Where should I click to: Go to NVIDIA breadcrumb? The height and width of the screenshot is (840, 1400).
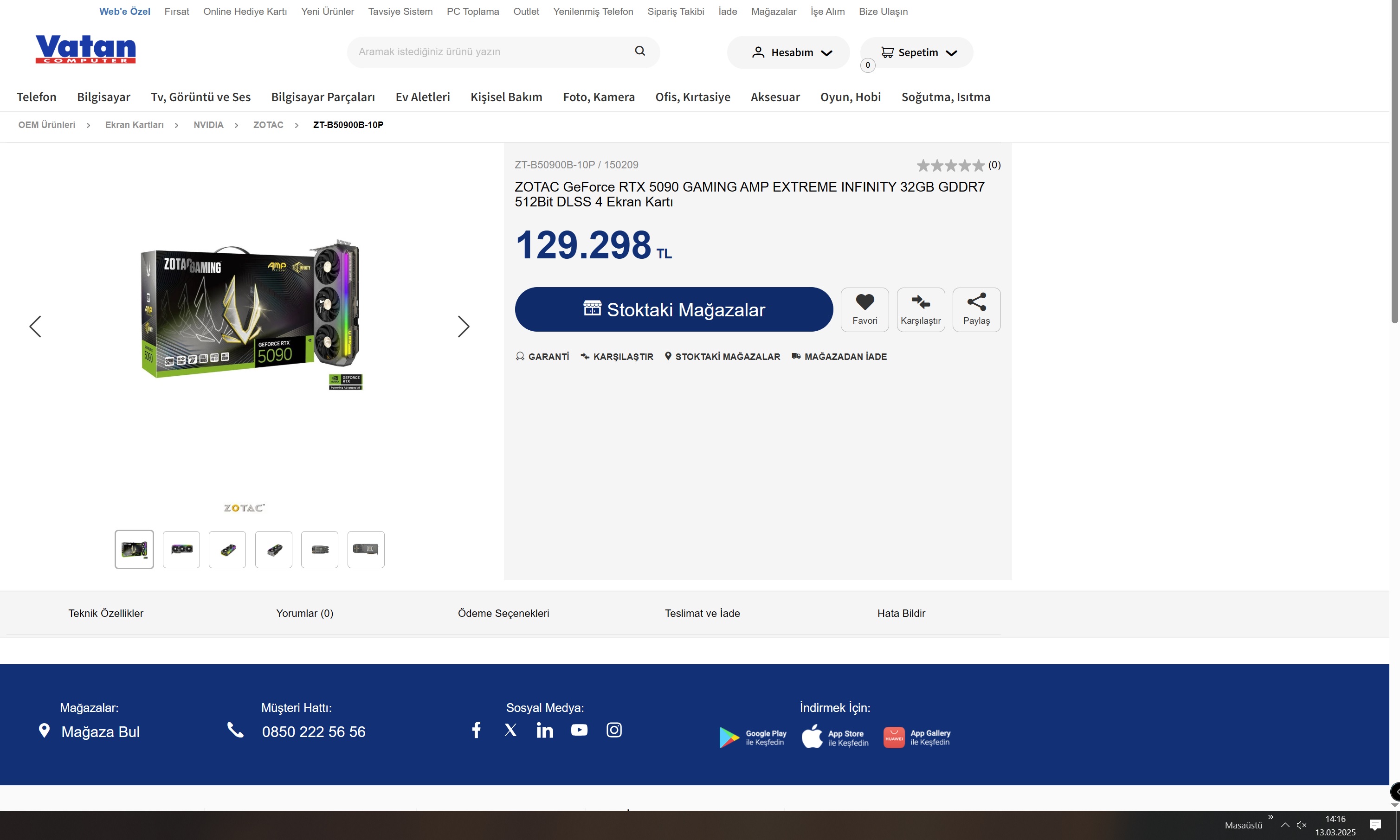pos(208,124)
